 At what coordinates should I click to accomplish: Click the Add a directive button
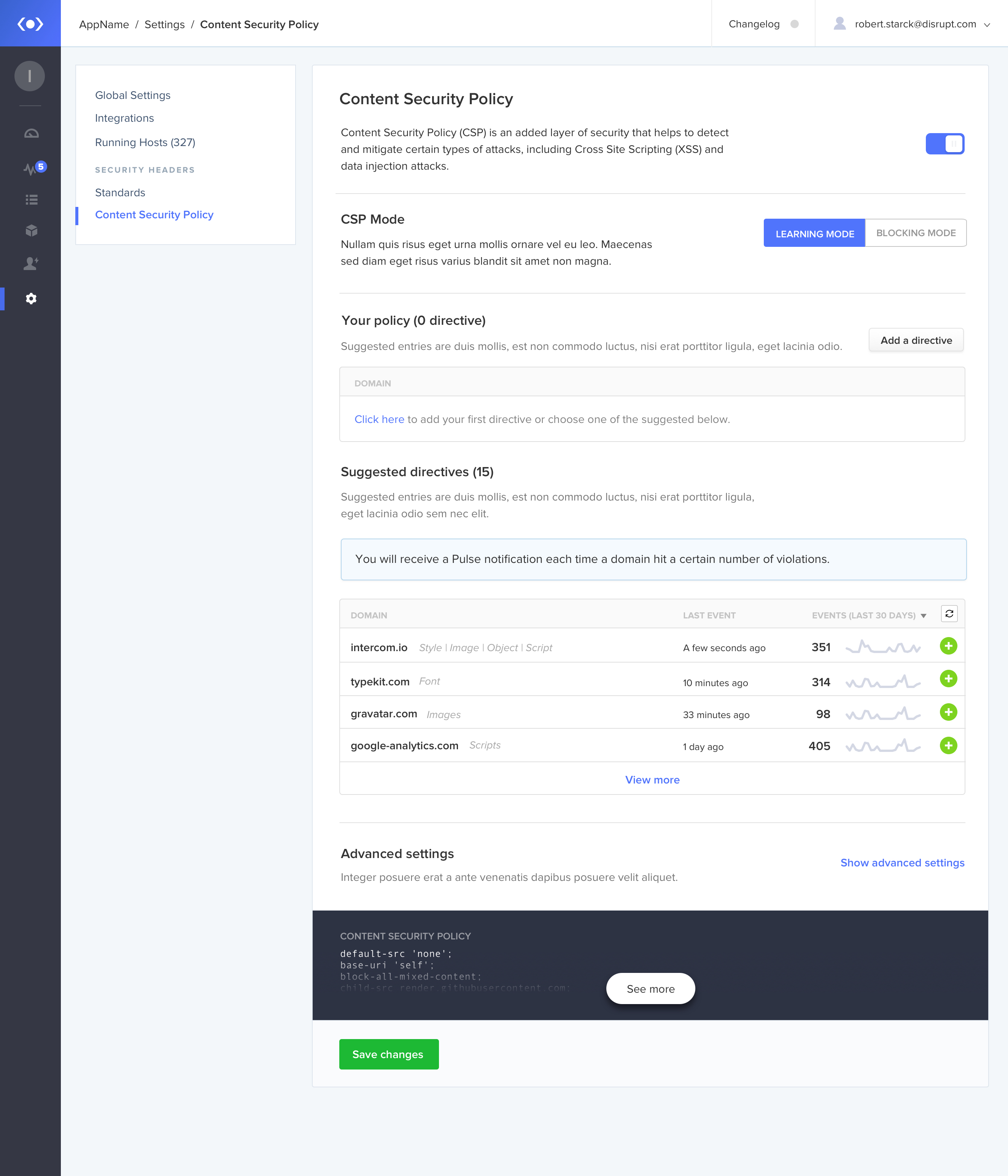tap(916, 340)
